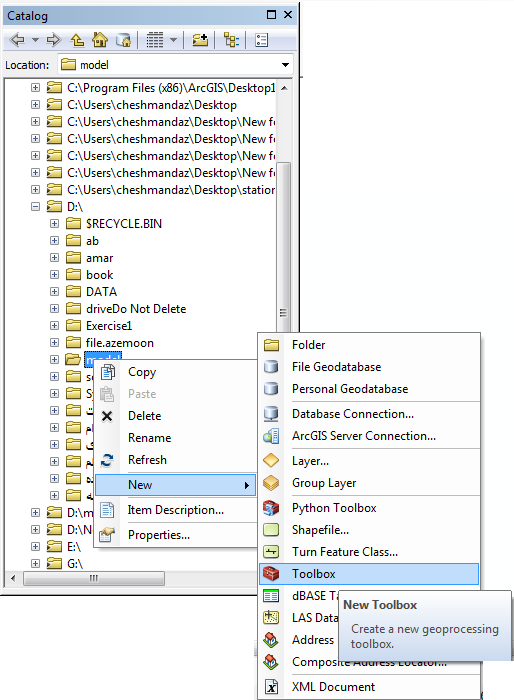Expand the E:\ drive node
Image resolution: width=514 pixels, height=700 pixels.
(35, 546)
